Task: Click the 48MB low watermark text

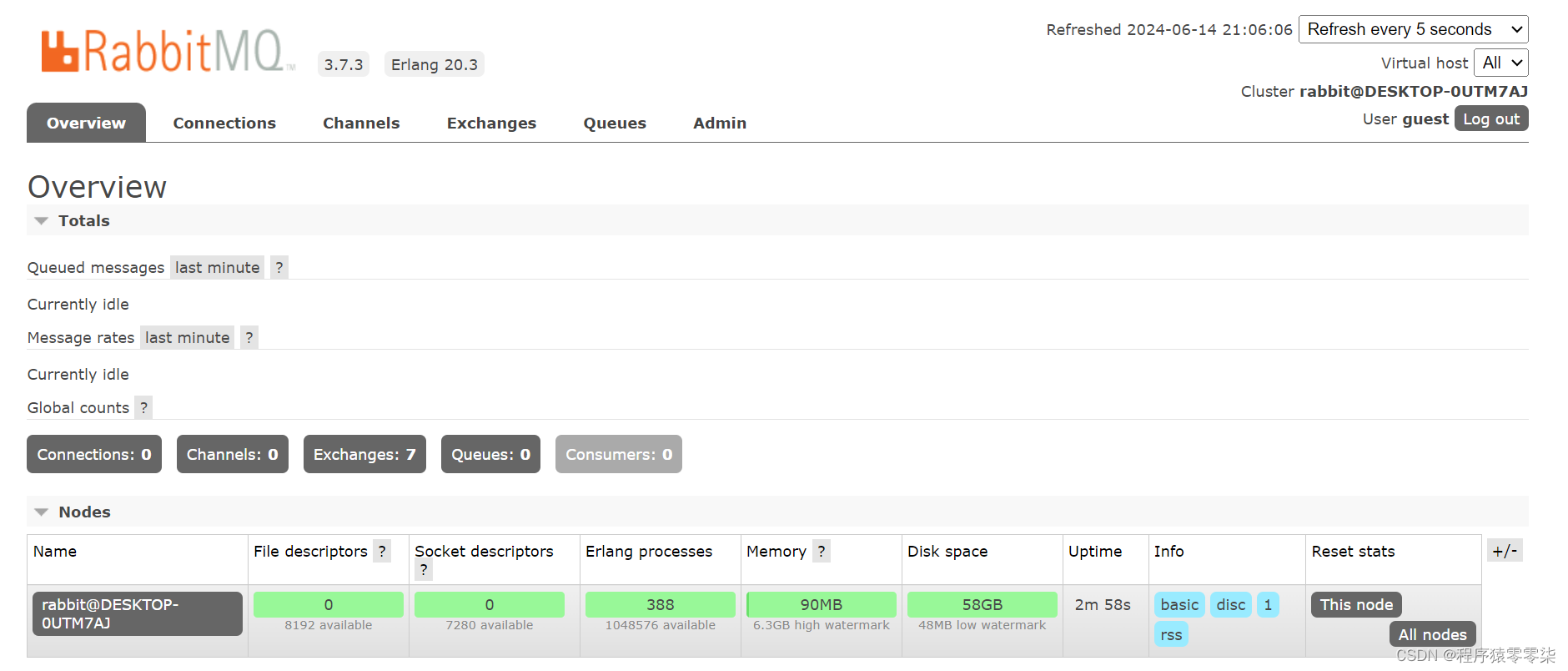Action: (x=983, y=625)
